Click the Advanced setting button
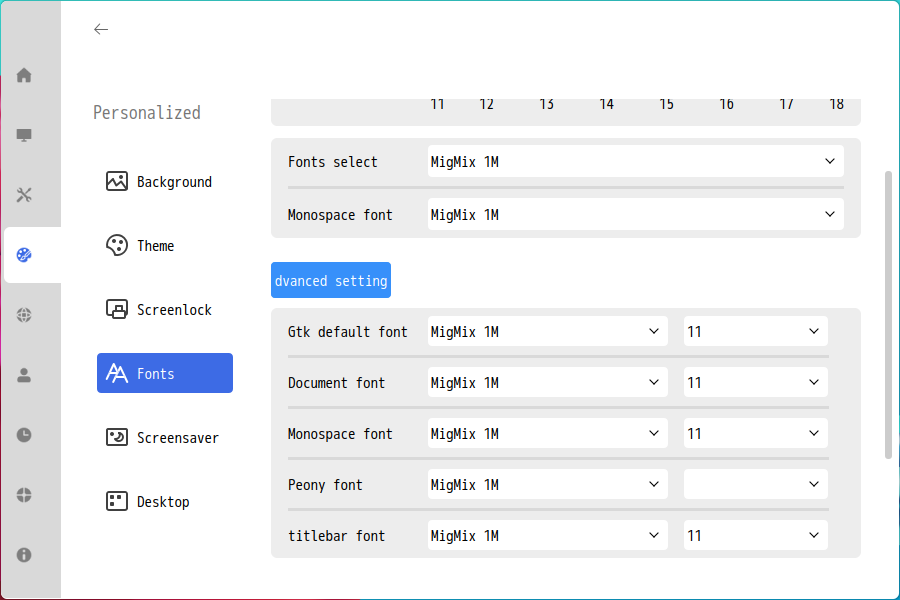Screen dimensions: 900x600 [331, 280]
